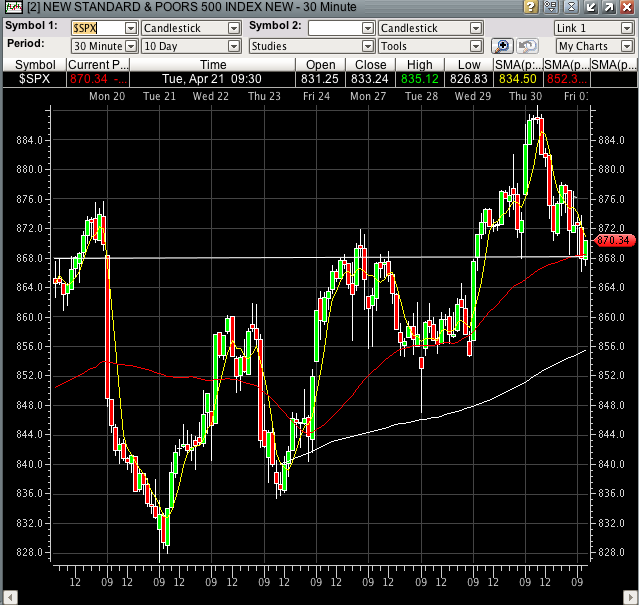Click the Current Price column header
The height and width of the screenshot is (605, 639).
pos(98,64)
